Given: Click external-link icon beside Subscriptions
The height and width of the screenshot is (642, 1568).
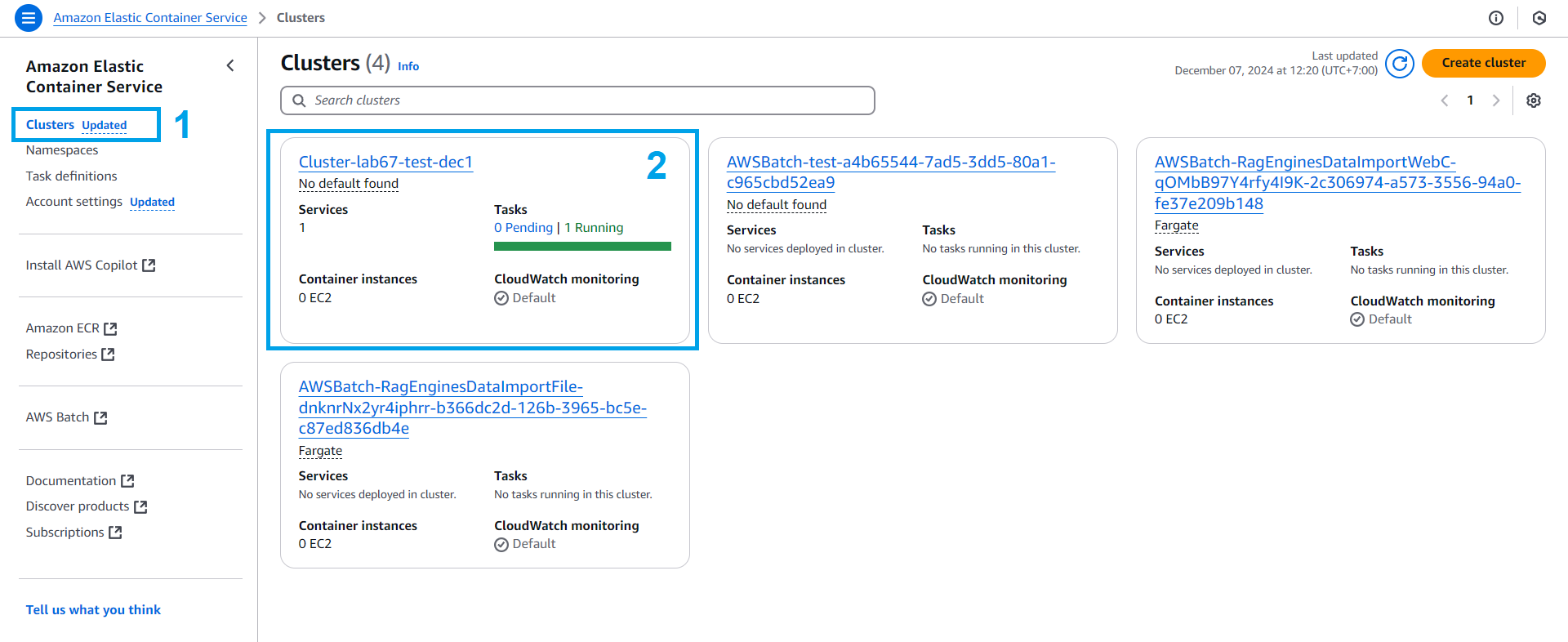Looking at the screenshot, I should [115, 533].
